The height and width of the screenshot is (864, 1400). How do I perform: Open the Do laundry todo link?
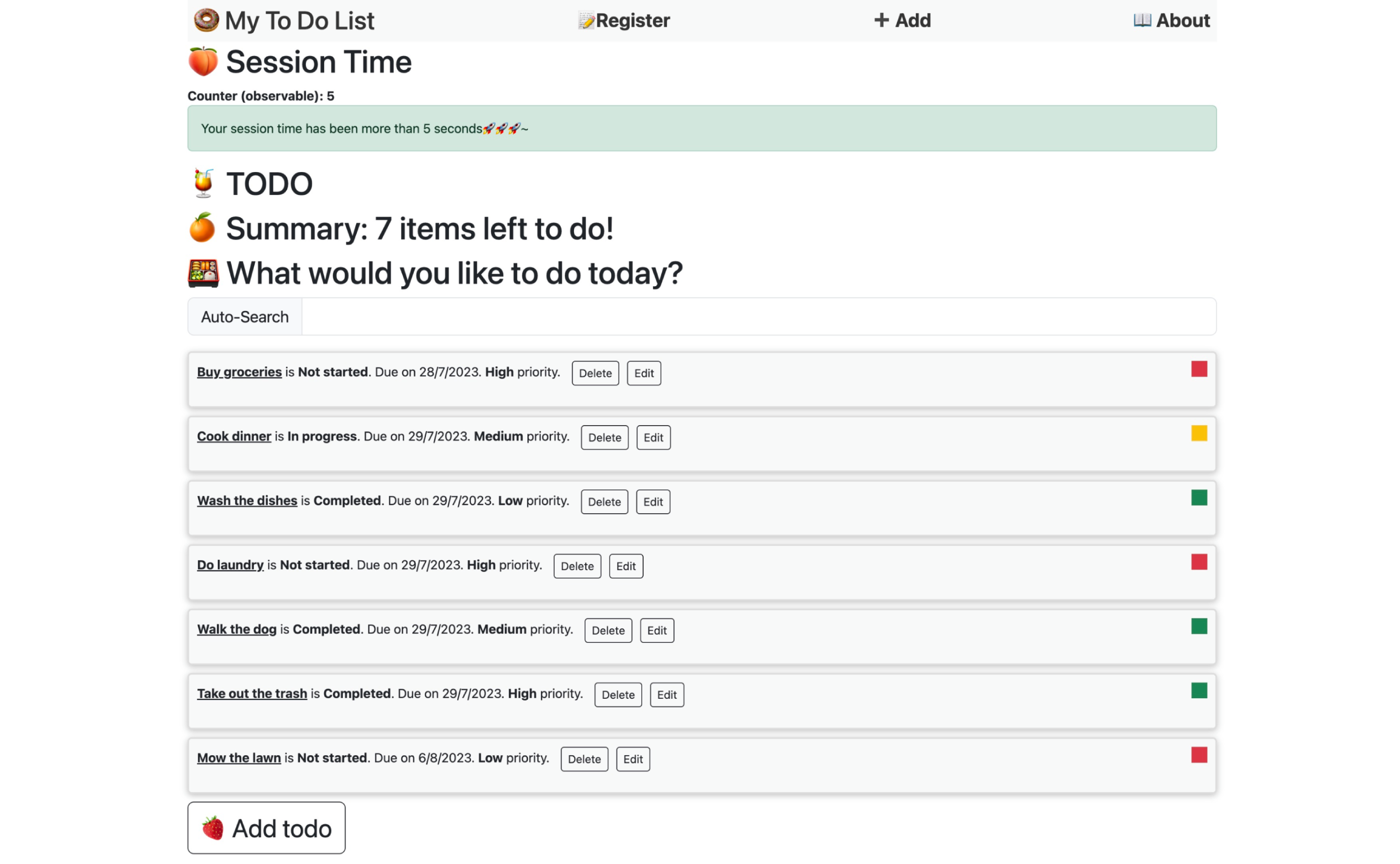230,565
